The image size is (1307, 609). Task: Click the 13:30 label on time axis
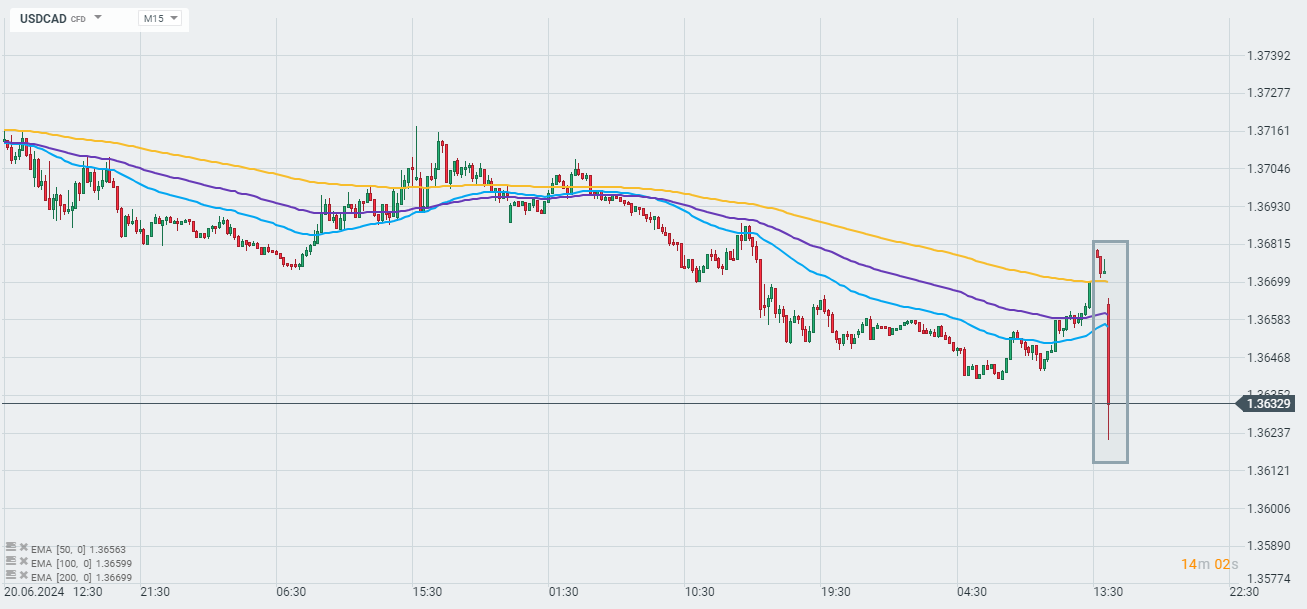1110,591
